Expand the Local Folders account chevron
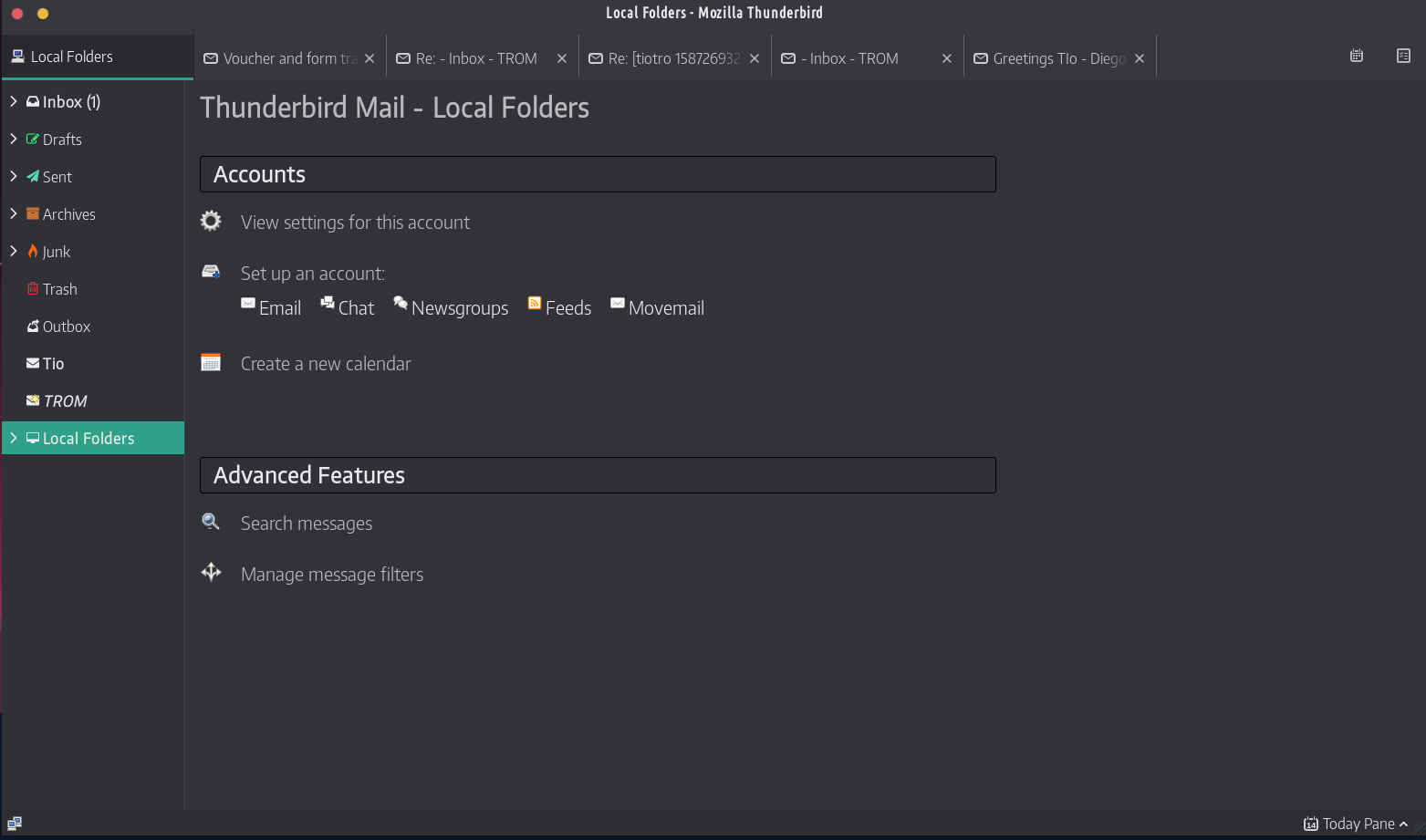The image size is (1426, 840). pyautogui.click(x=14, y=438)
